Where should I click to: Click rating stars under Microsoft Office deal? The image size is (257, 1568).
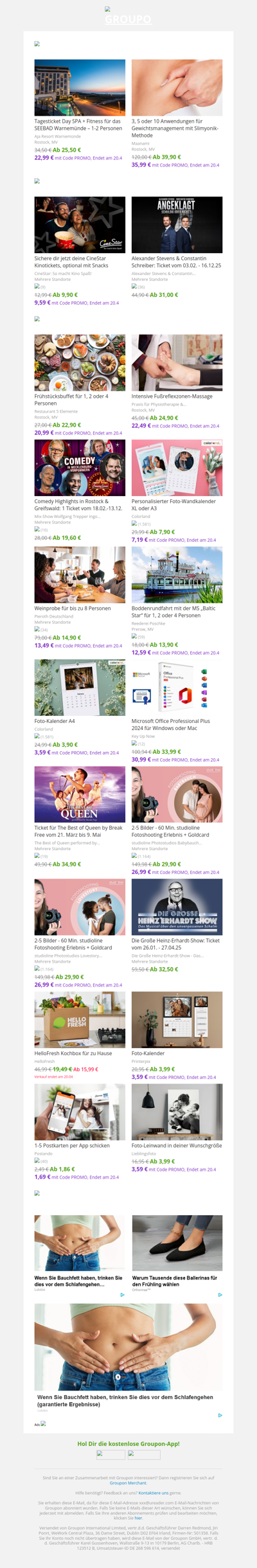pyautogui.click(x=138, y=744)
